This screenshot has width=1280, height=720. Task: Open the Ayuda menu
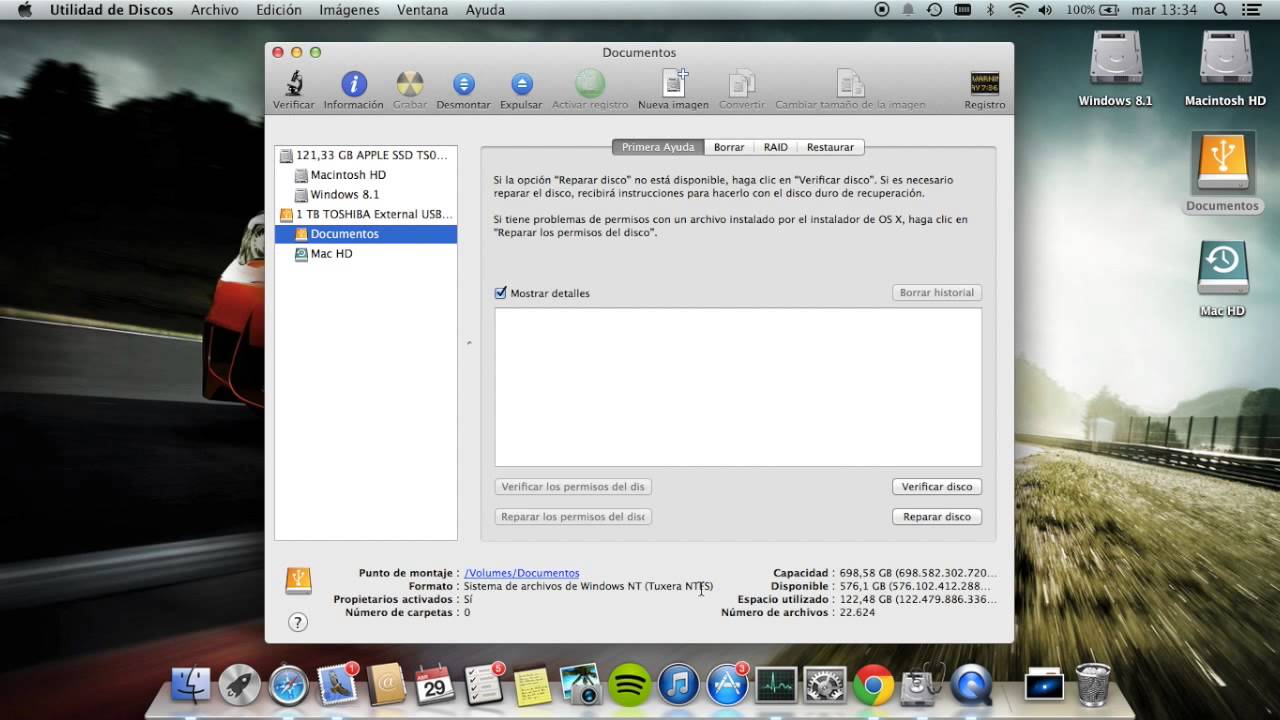click(x=485, y=10)
